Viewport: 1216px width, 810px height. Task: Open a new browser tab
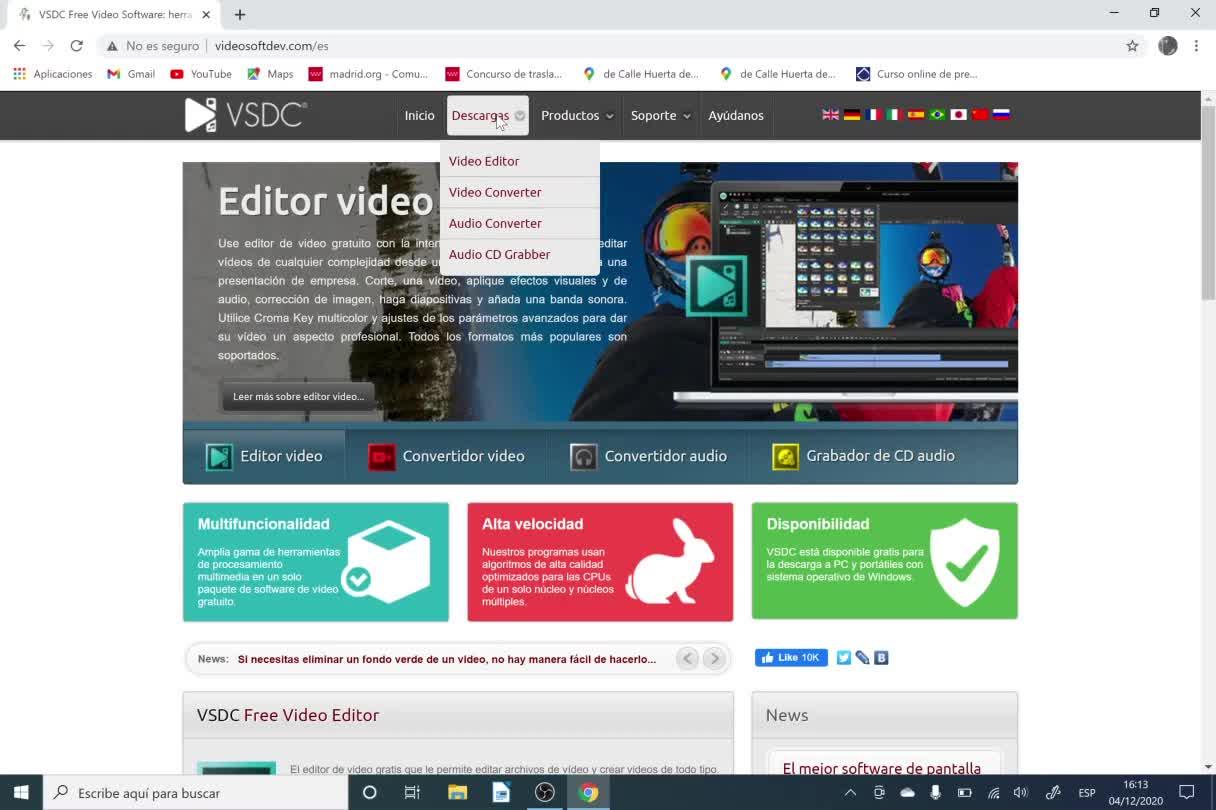point(240,15)
